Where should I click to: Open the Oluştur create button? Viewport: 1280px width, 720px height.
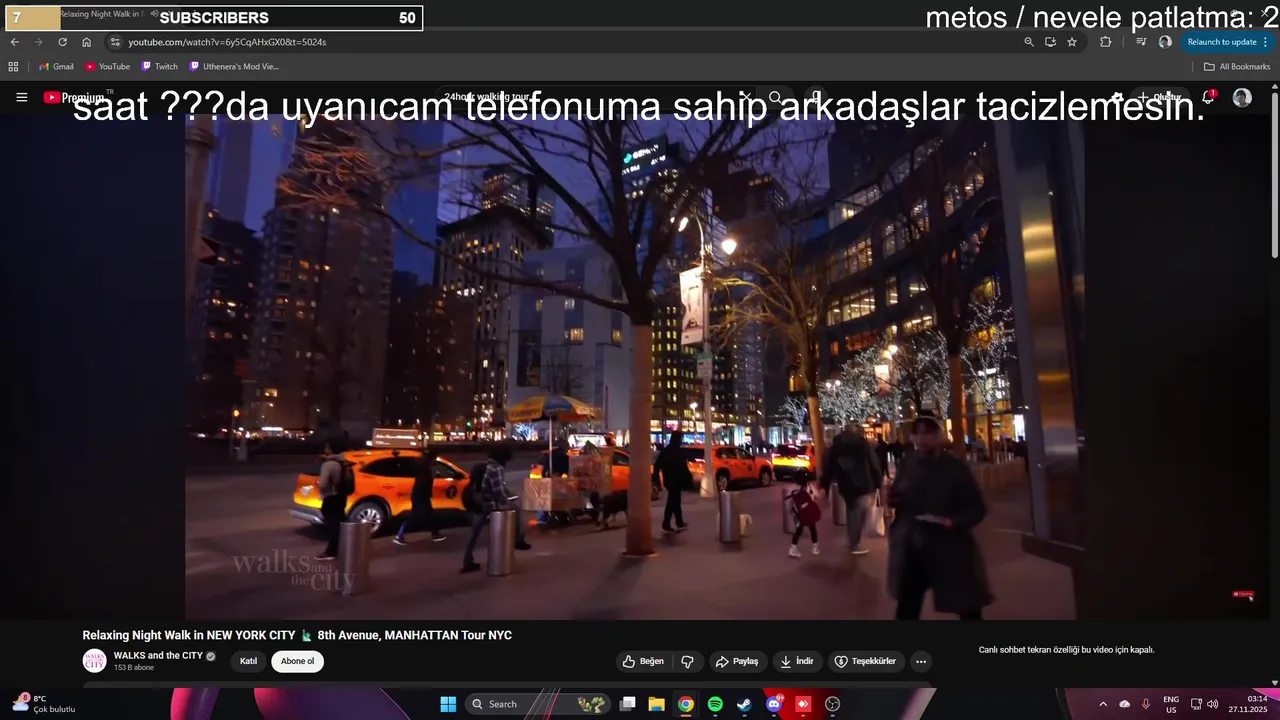click(x=1160, y=97)
